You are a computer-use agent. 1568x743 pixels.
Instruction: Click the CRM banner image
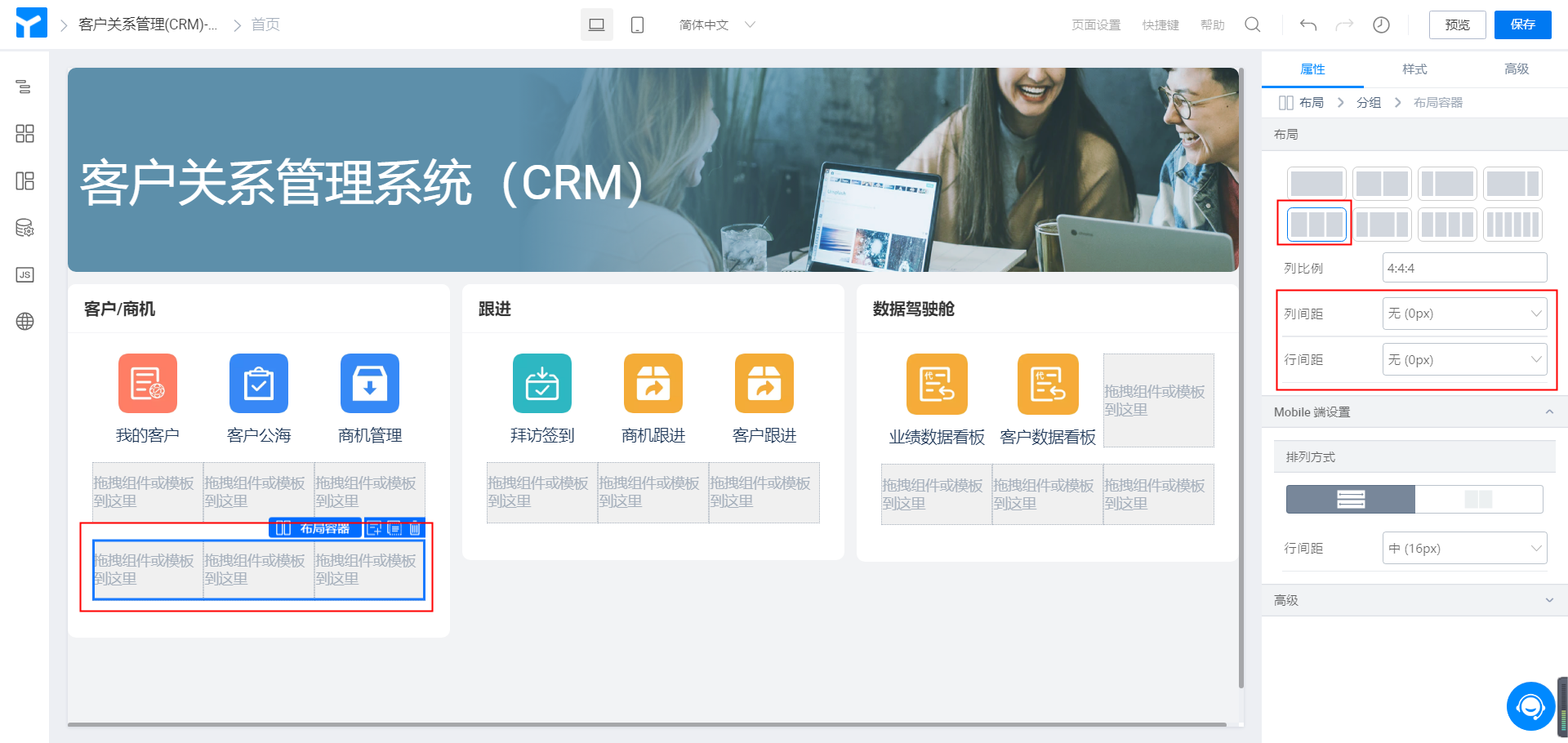(653, 170)
